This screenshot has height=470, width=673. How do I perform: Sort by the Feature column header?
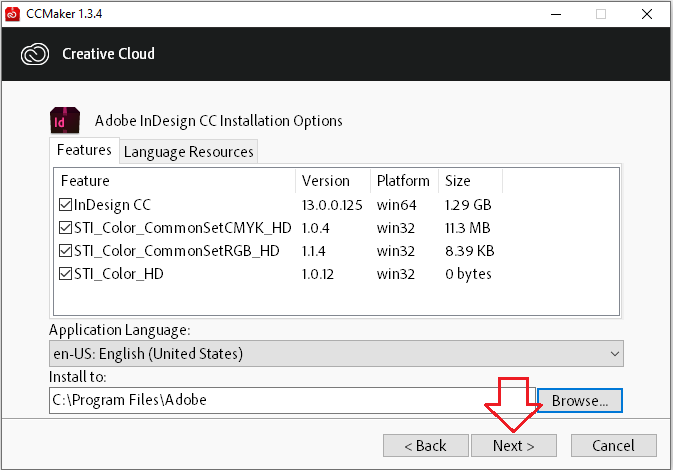(174, 181)
